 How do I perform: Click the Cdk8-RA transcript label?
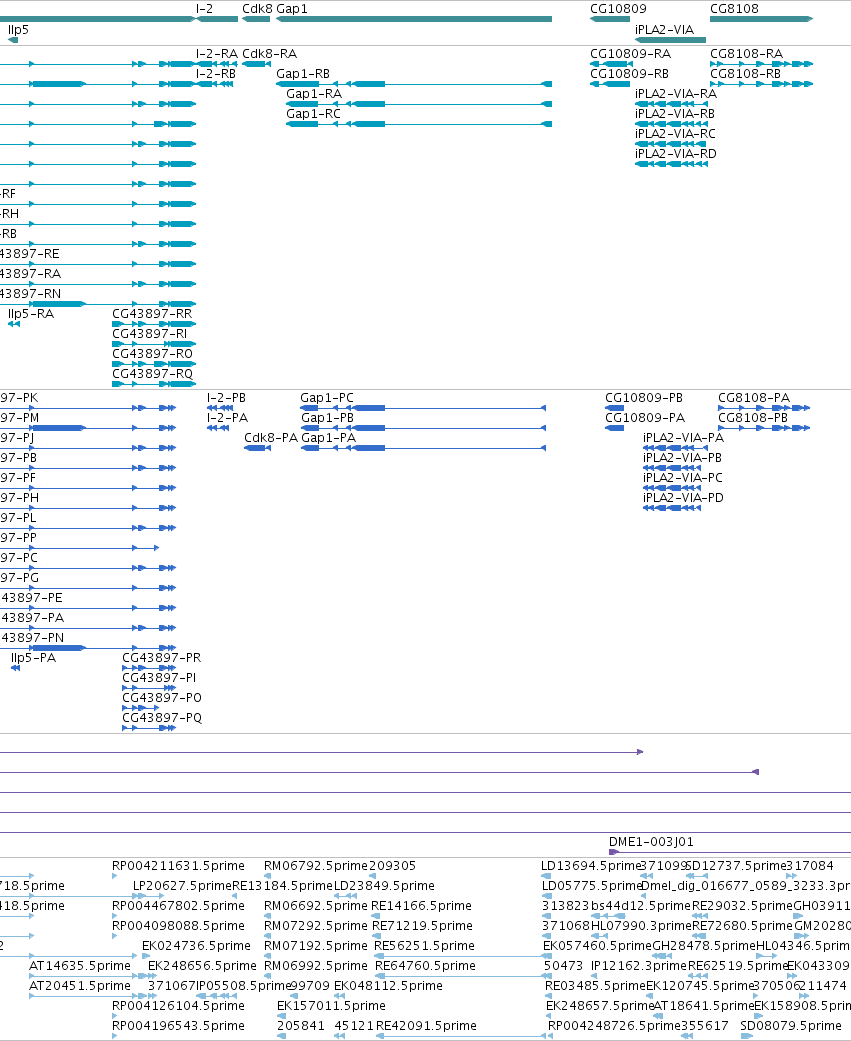[270, 54]
